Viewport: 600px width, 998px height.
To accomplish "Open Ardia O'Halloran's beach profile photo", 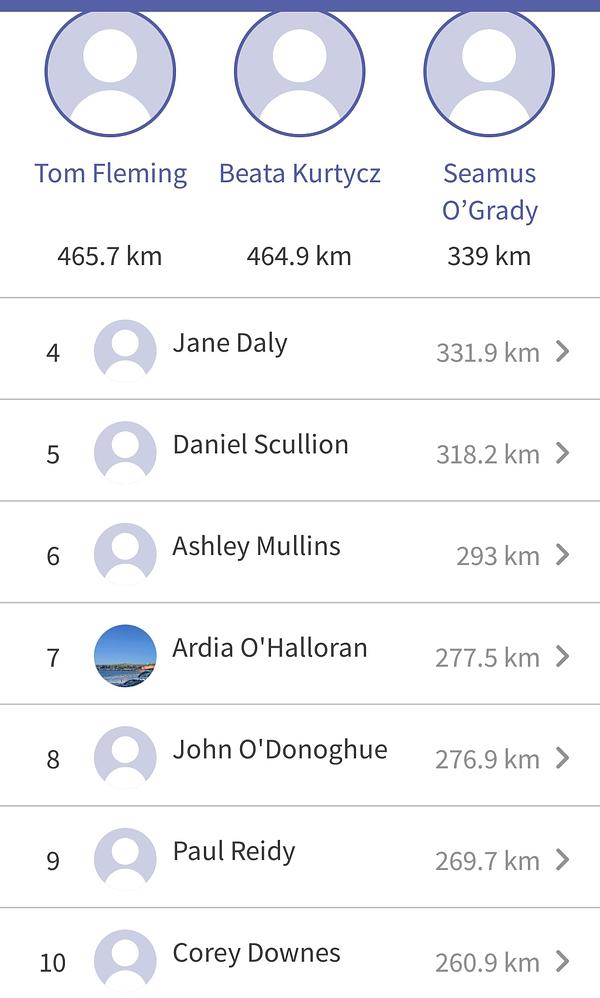I will click(x=125, y=656).
